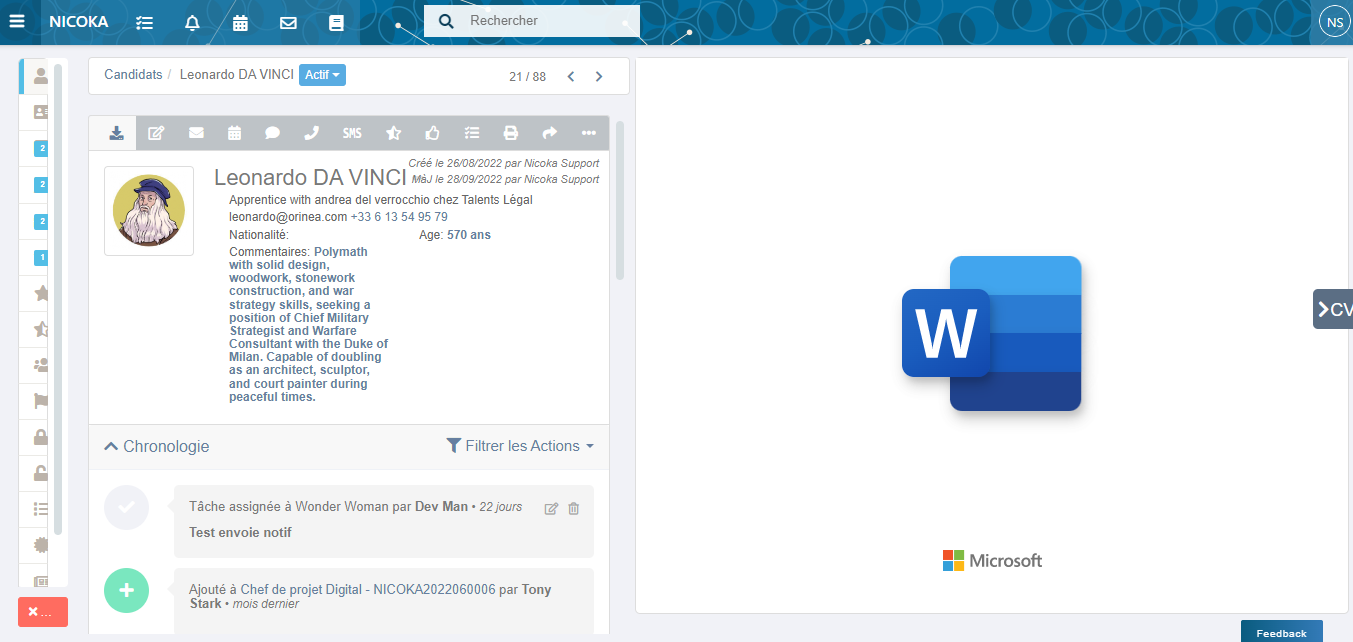Print the candidate profile
Screen dimensions: 1353x642
tap(511, 132)
